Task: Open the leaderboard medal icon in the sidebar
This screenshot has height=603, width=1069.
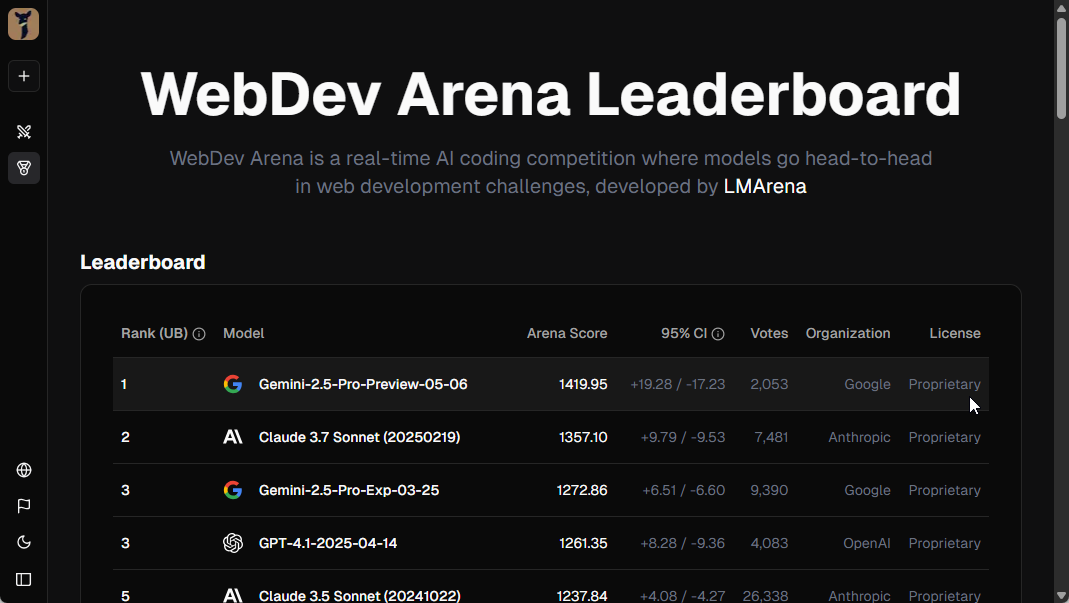Action: coord(23,168)
